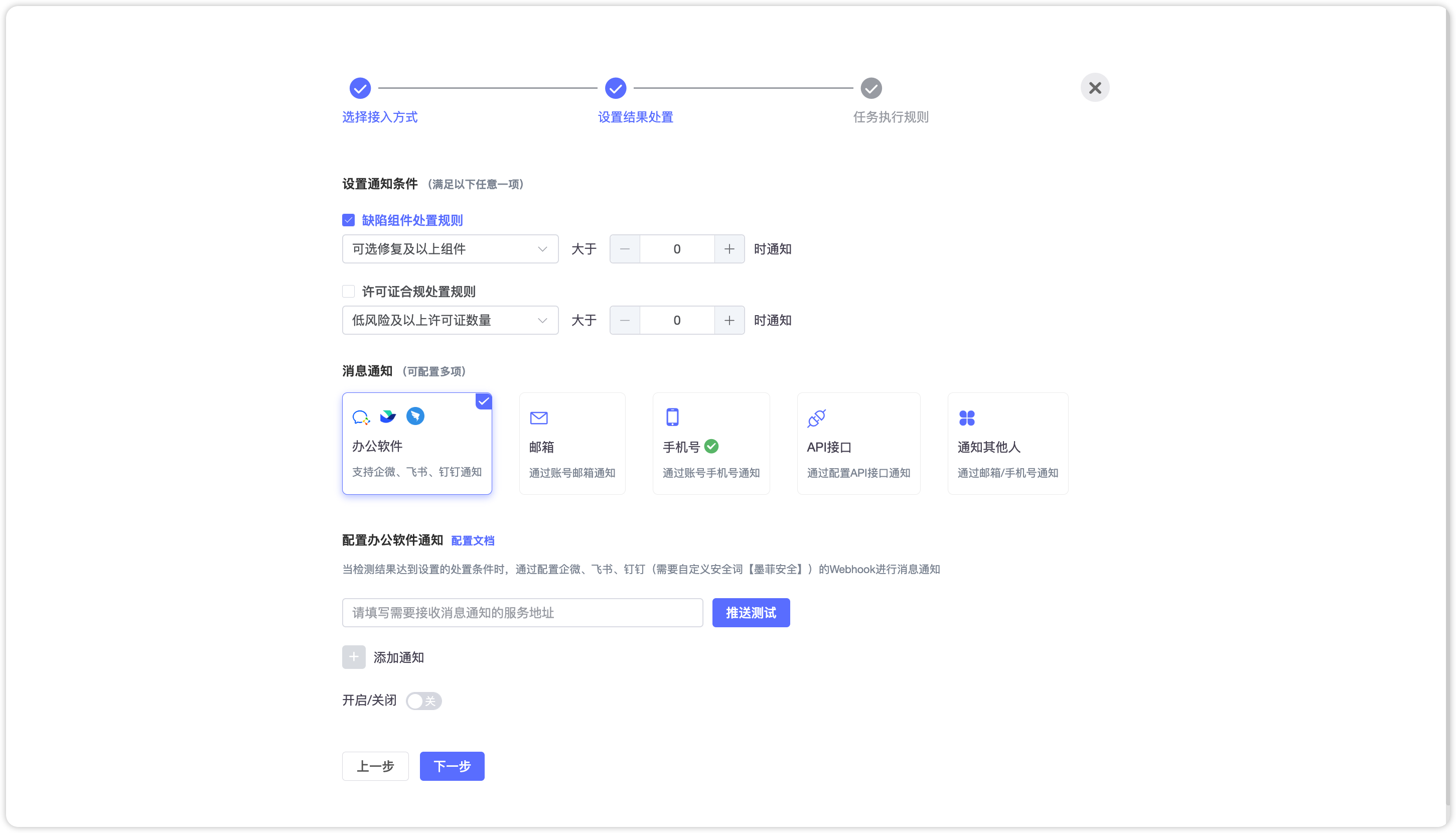The height and width of the screenshot is (833, 1456).
Task: Choose the 通知其他人 four-leaf icon
Action: (x=967, y=418)
